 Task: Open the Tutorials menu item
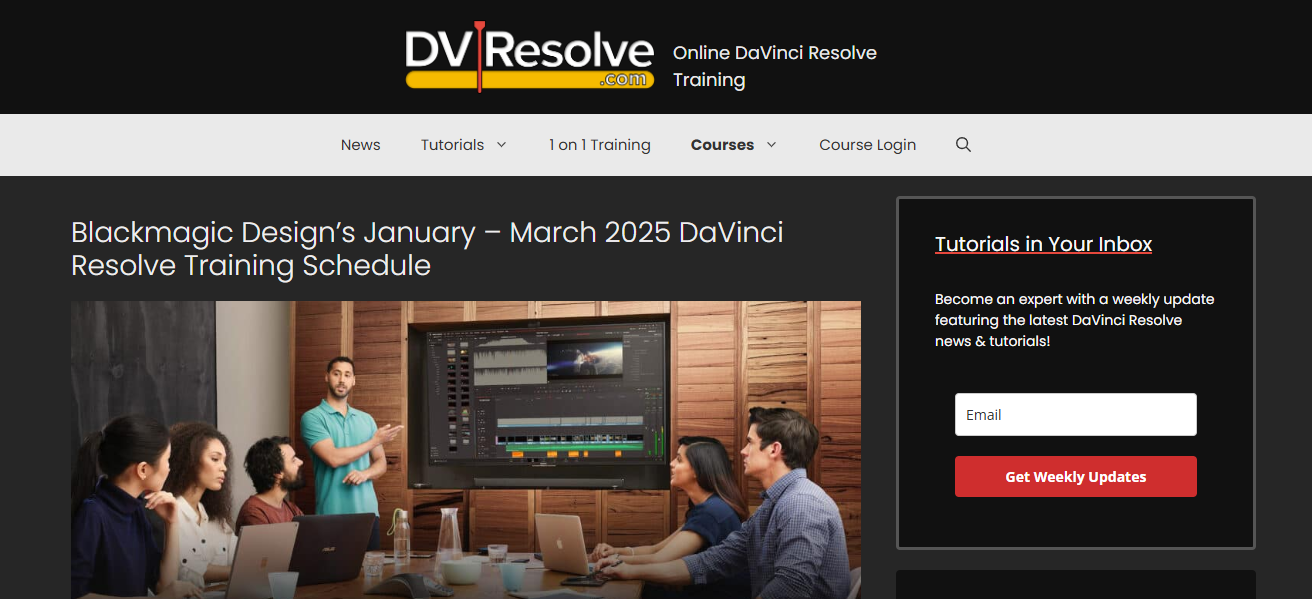point(452,145)
